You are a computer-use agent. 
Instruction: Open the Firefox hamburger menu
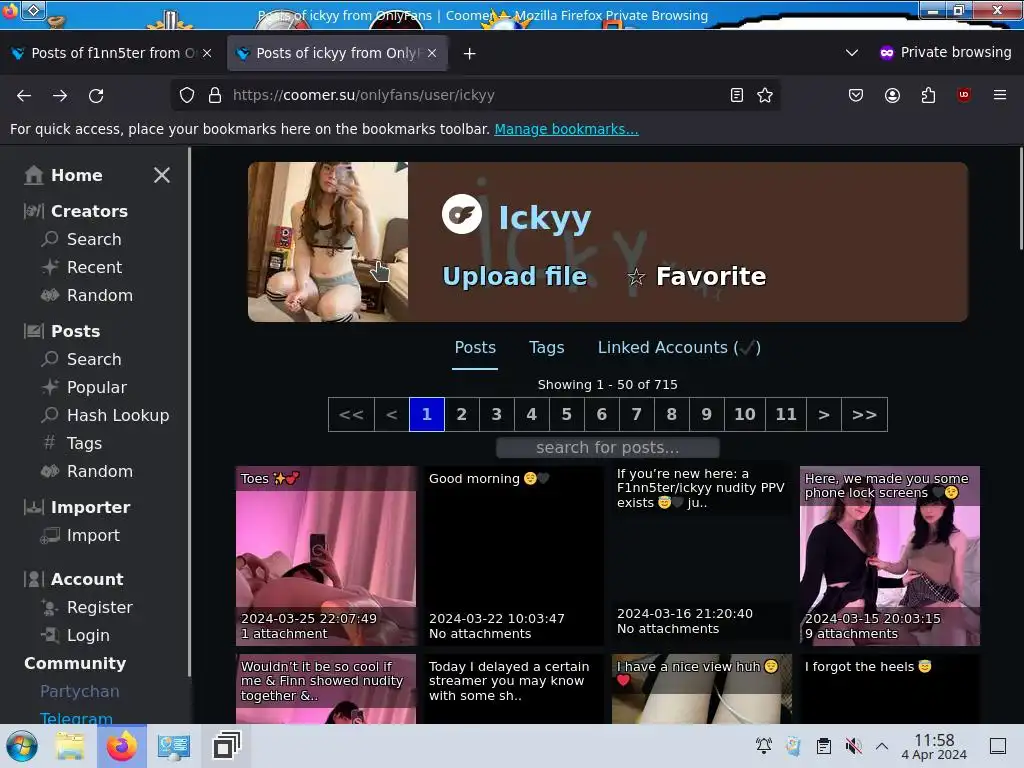(x=1000, y=95)
